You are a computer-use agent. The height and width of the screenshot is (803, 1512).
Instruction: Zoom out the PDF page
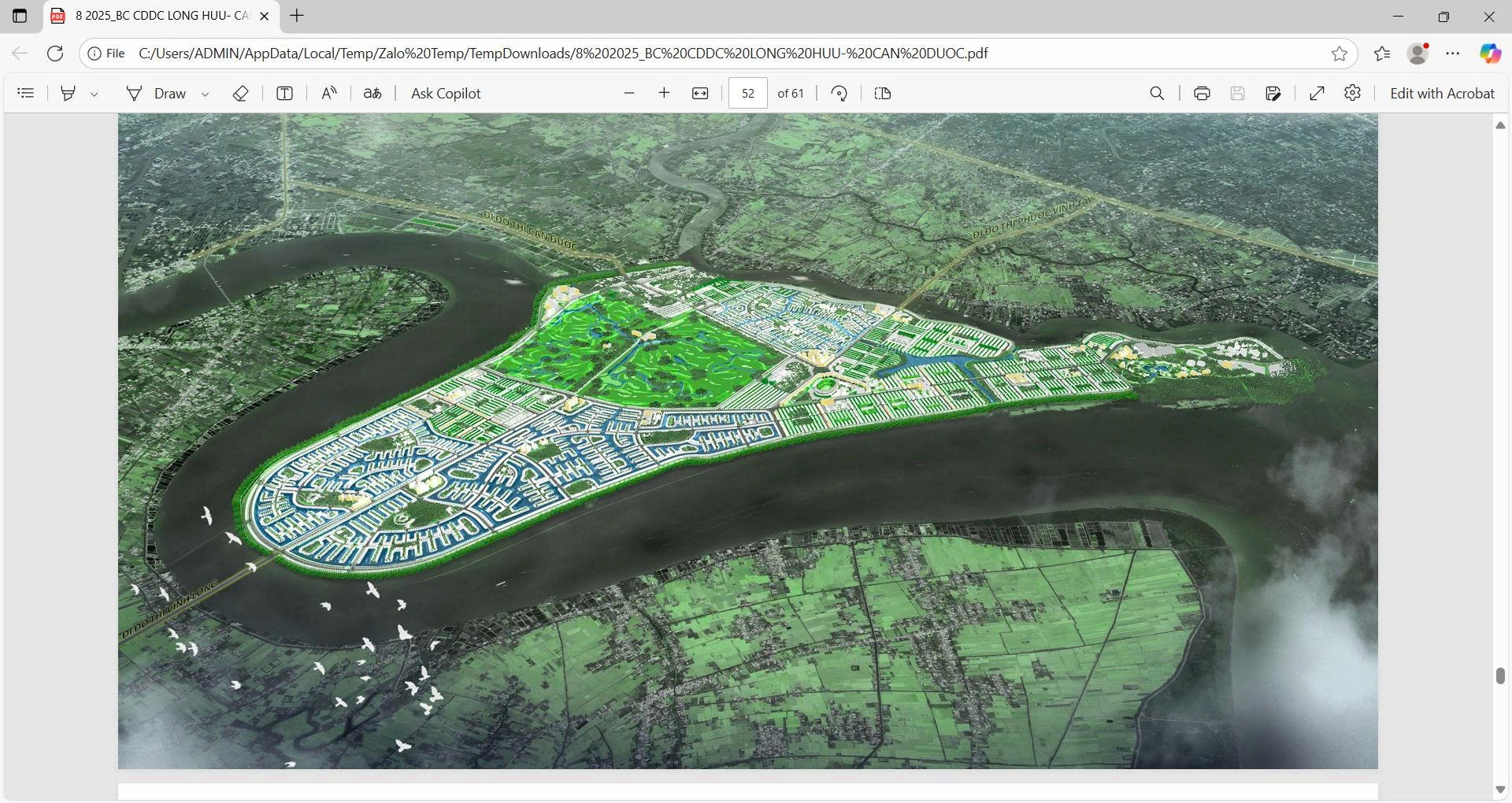628,94
